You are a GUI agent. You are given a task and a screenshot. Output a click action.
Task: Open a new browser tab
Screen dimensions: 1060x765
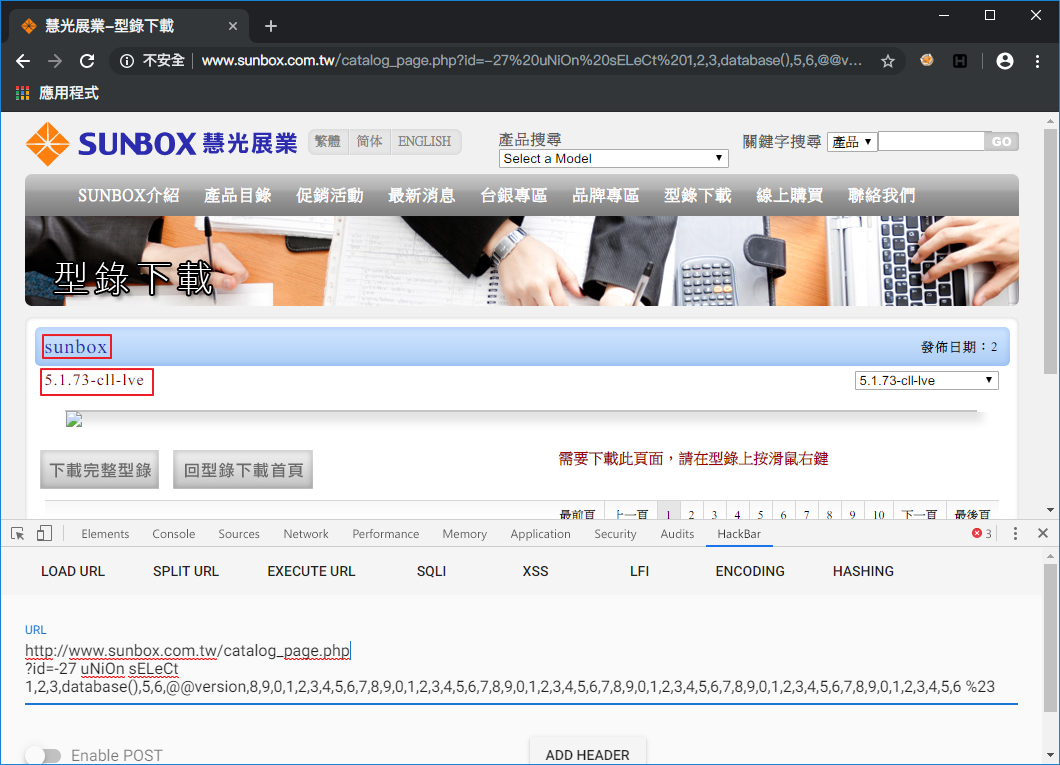click(271, 26)
